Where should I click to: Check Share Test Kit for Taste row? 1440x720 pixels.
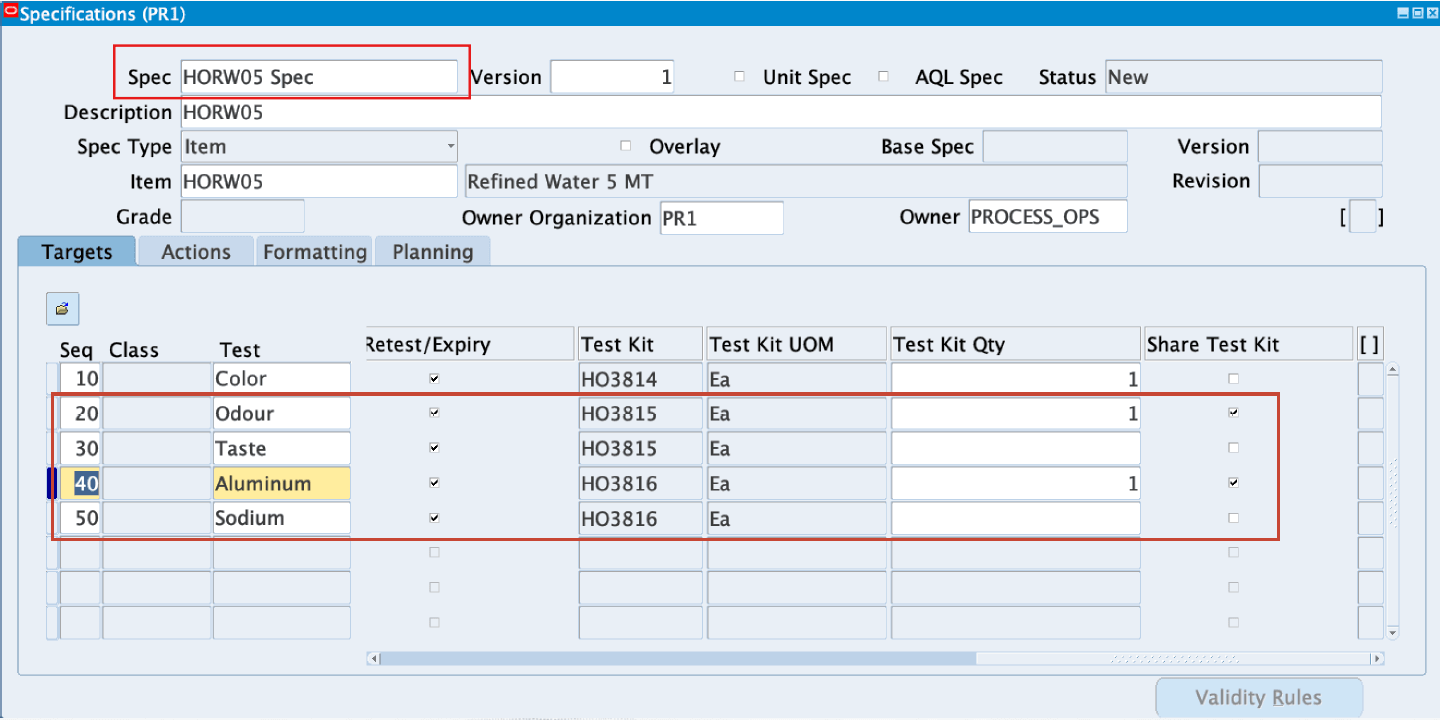click(1233, 448)
